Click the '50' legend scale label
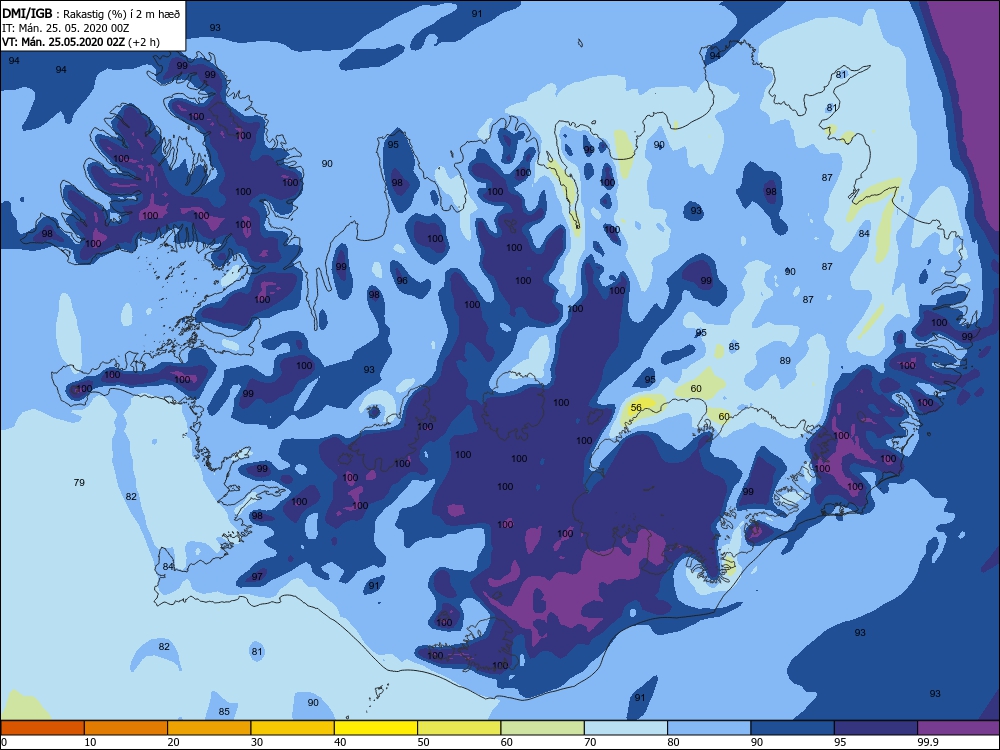The image size is (1000, 750). pos(423,742)
